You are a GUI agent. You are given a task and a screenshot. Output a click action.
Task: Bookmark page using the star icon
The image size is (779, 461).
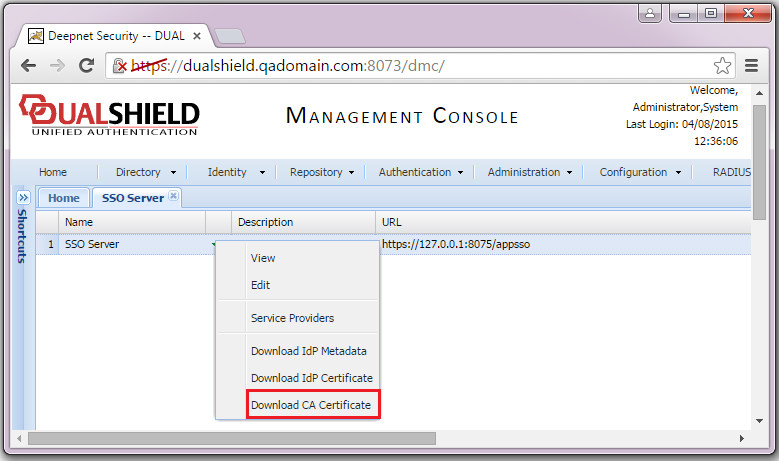coord(722,66)
